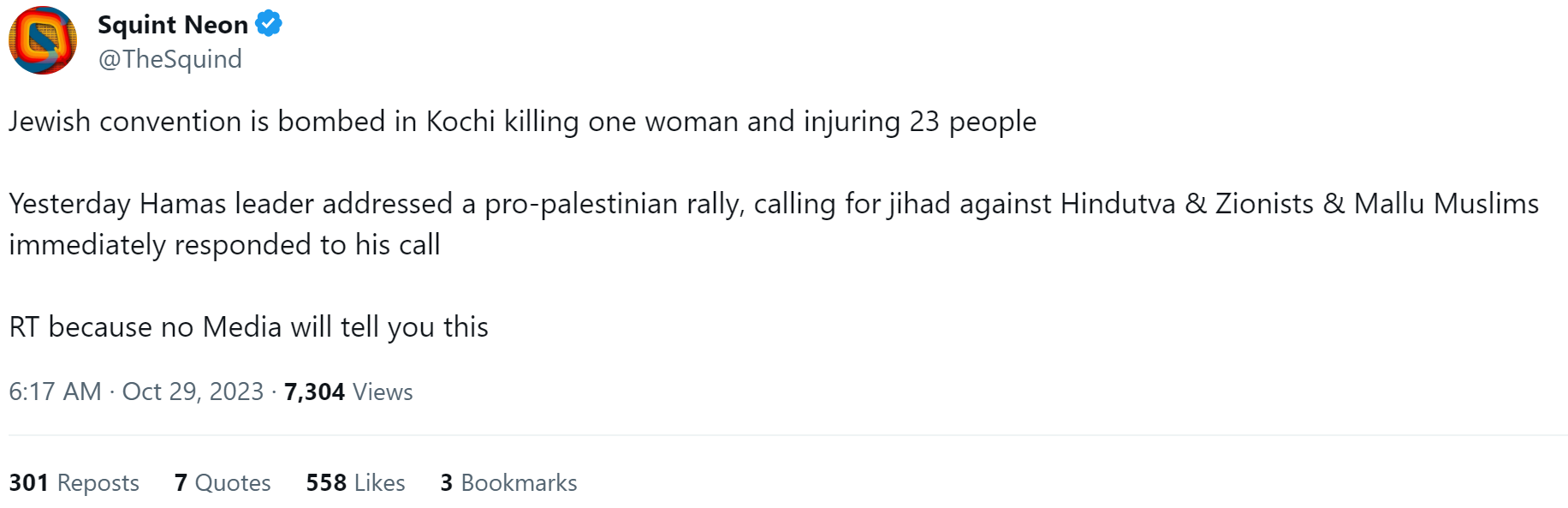Click the word "Hindutva" in the post

(x=1118, y=204)
